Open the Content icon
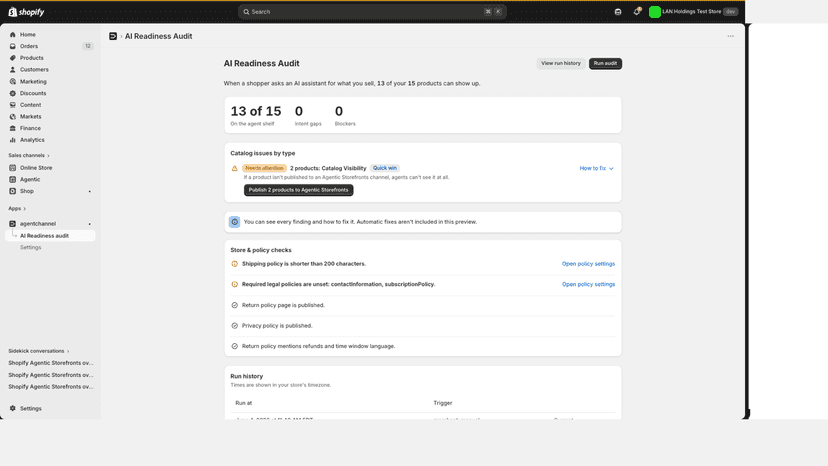 (x=13, y=105)
